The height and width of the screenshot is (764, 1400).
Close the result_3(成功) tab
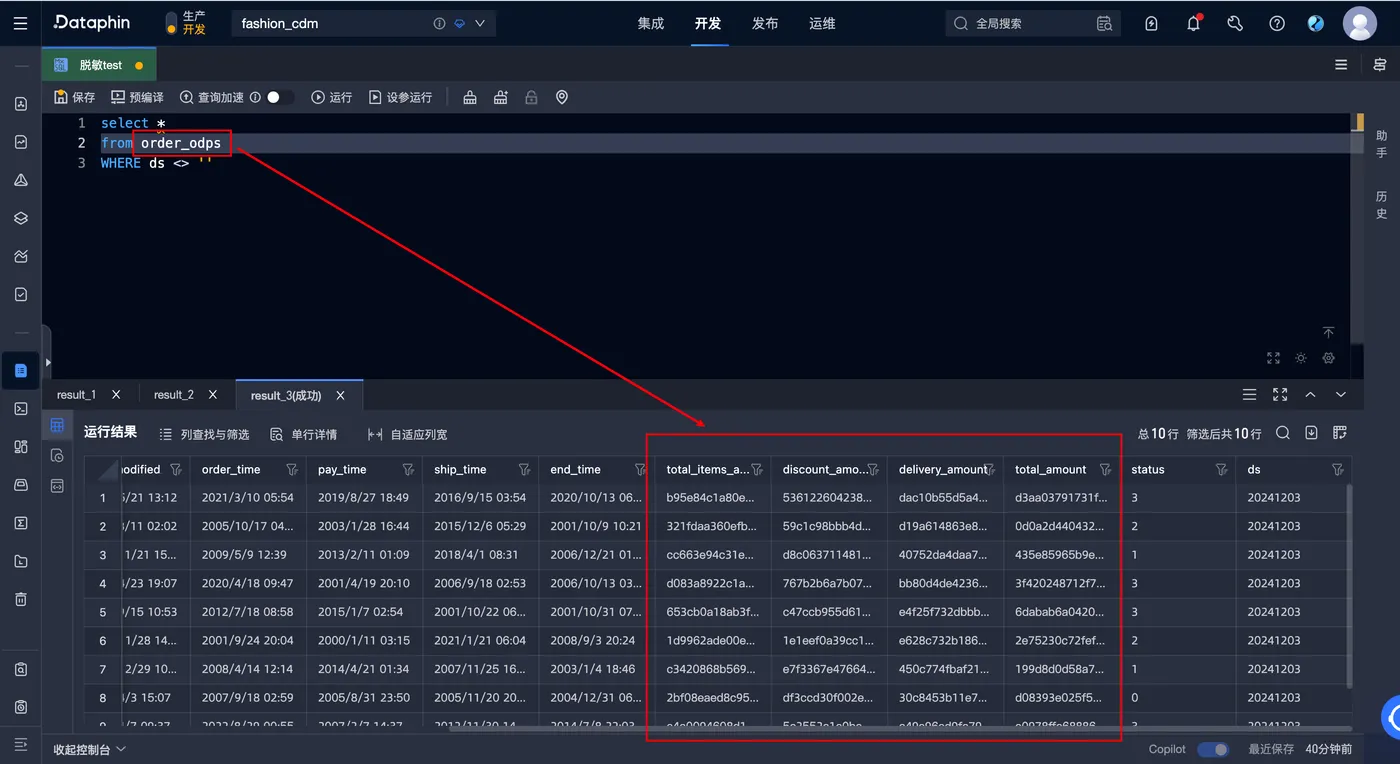click(x=340, y=395)
